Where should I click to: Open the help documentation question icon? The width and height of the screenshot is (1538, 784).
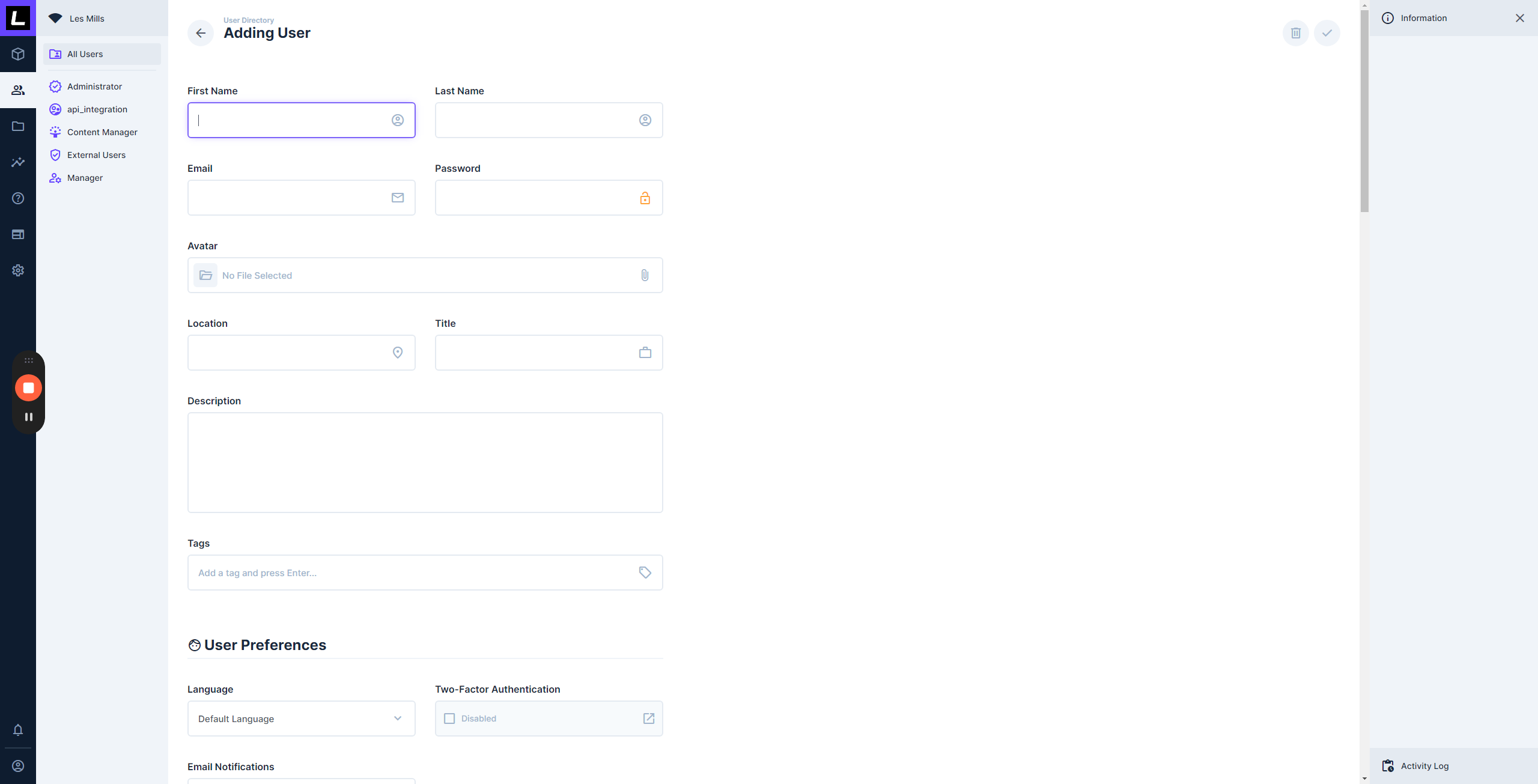(x=18, y=198)
